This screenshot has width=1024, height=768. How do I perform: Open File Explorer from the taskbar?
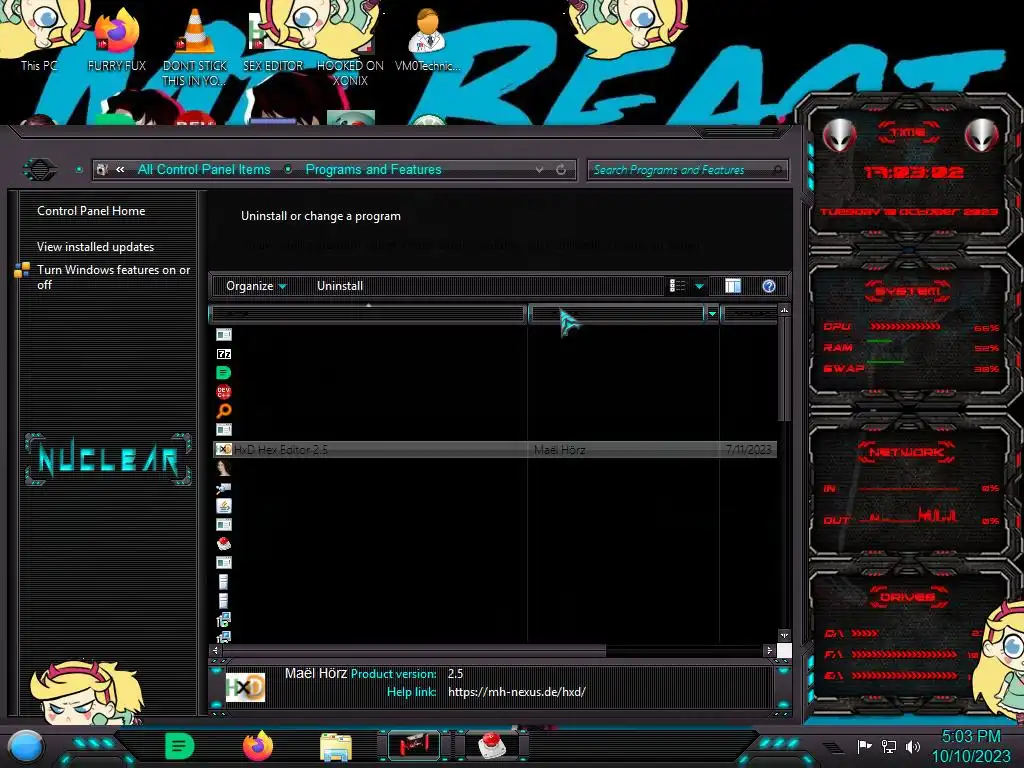point(336,747)
